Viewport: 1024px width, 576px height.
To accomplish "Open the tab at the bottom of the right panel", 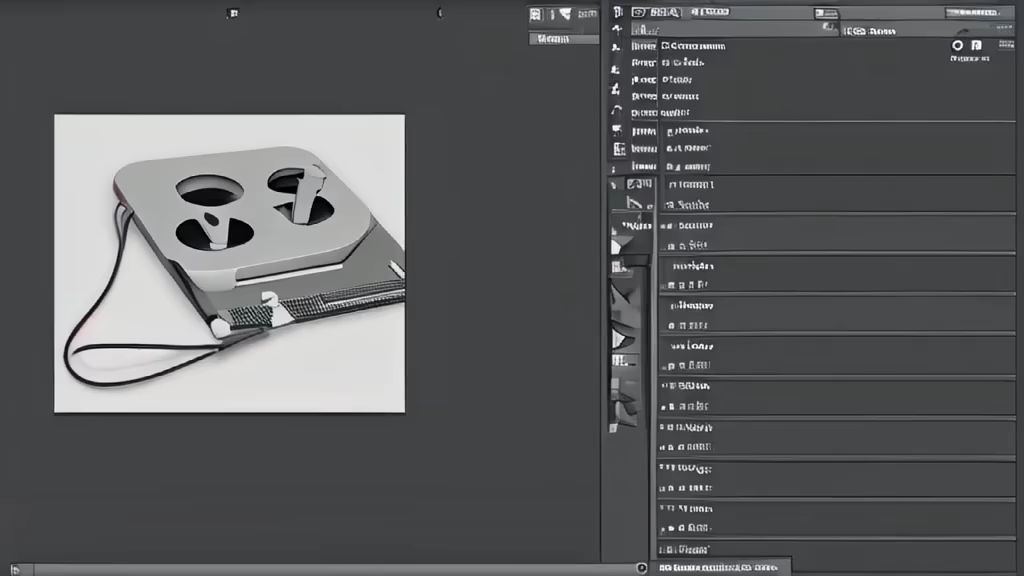I will click(x=720, y=567).
